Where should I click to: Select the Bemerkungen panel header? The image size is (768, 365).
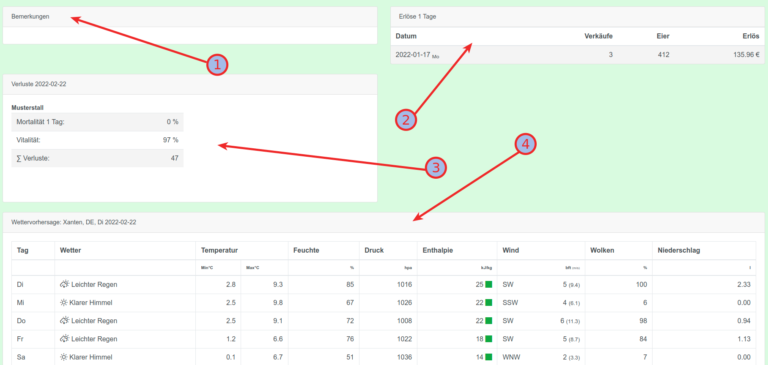coord(190,17)
